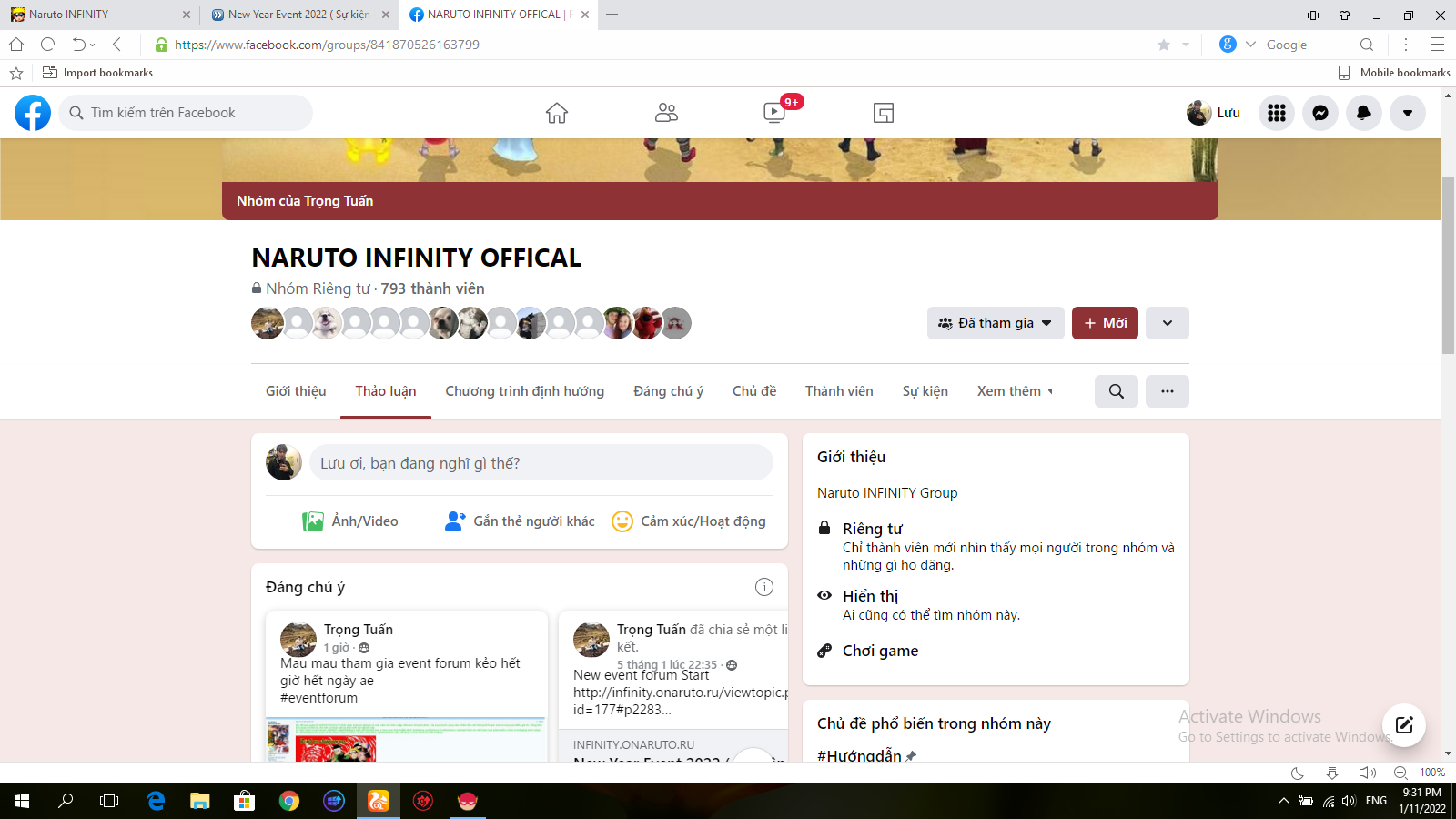This screenshot has height=819, width=1456.
Task: Switch to the Giới thiệu tab
Action: point(296,391)
